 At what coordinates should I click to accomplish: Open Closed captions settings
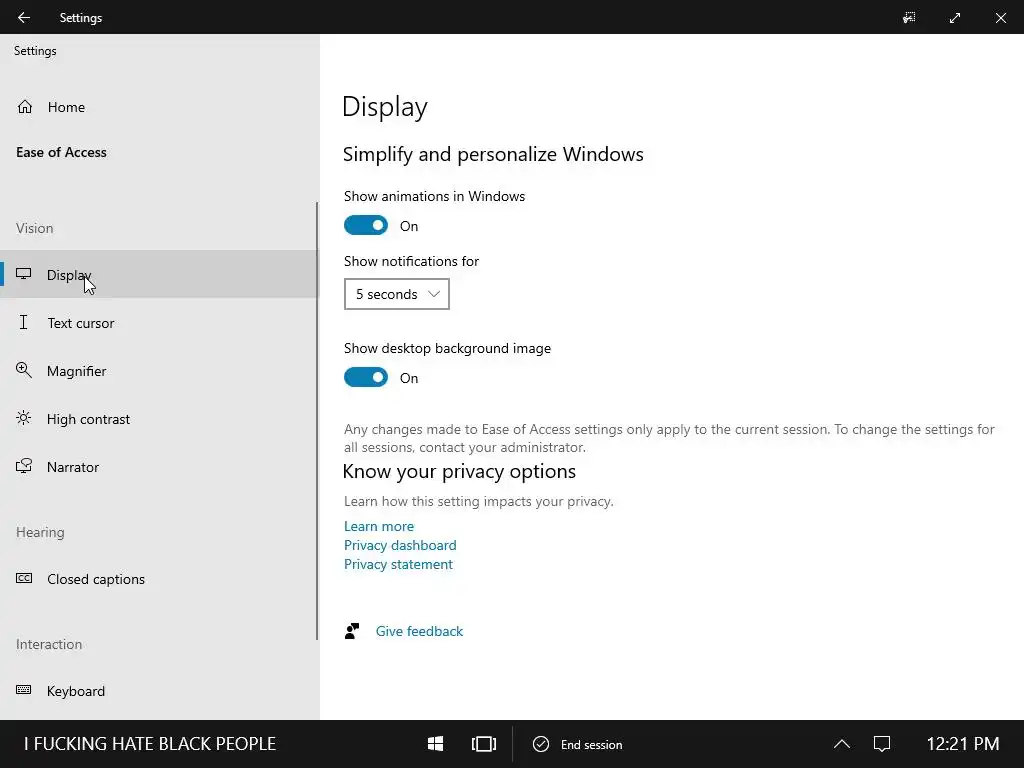pos(159,579)
